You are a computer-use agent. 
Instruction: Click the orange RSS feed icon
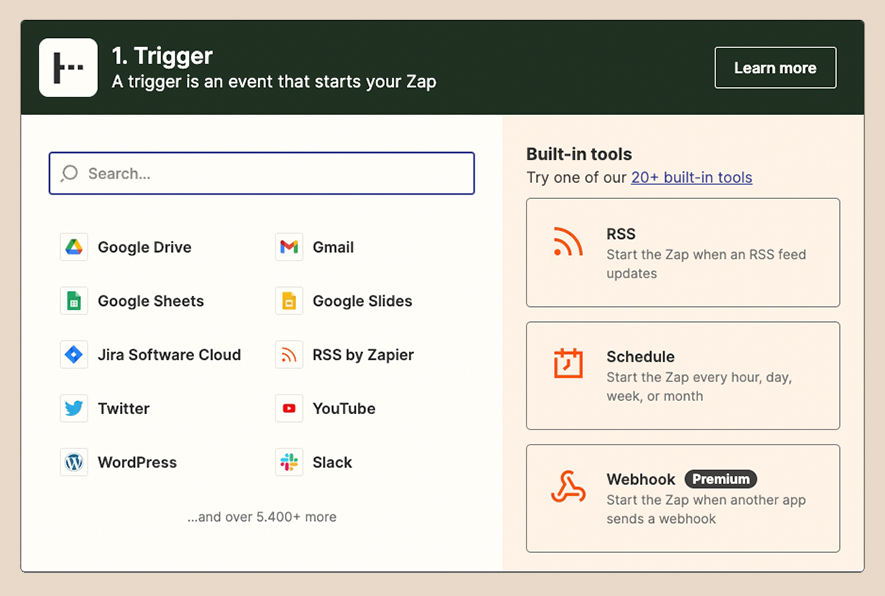[x=567, y=243]
